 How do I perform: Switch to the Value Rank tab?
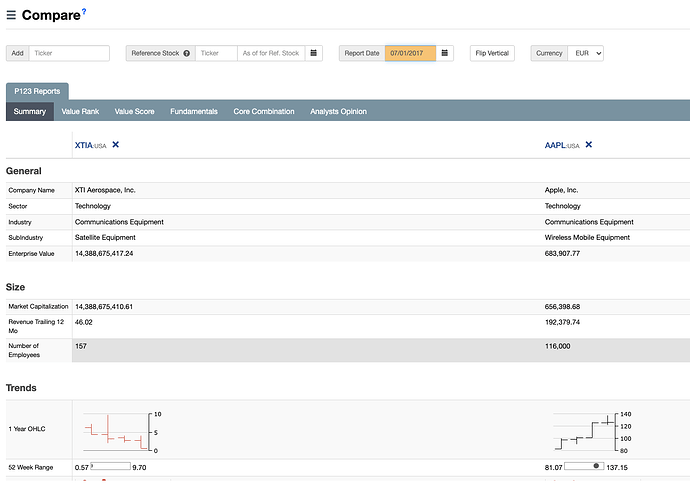[x=80, y=111]
